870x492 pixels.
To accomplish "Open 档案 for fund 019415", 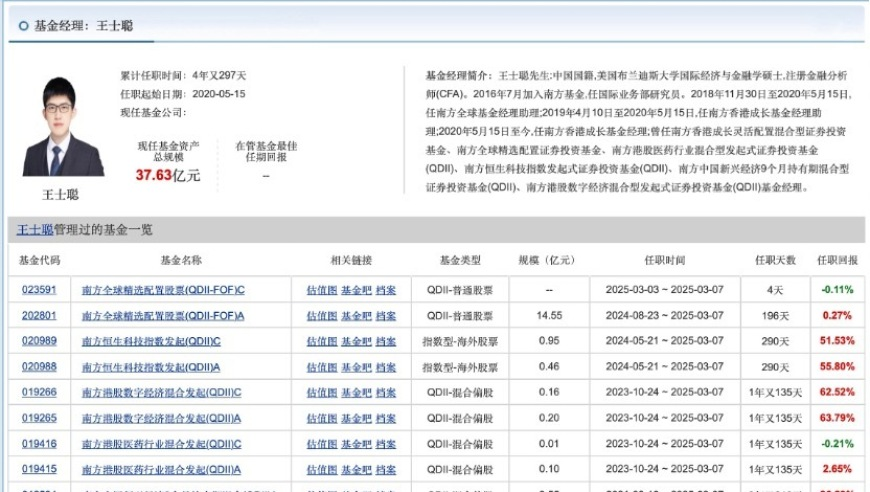I will coord(386,470).
